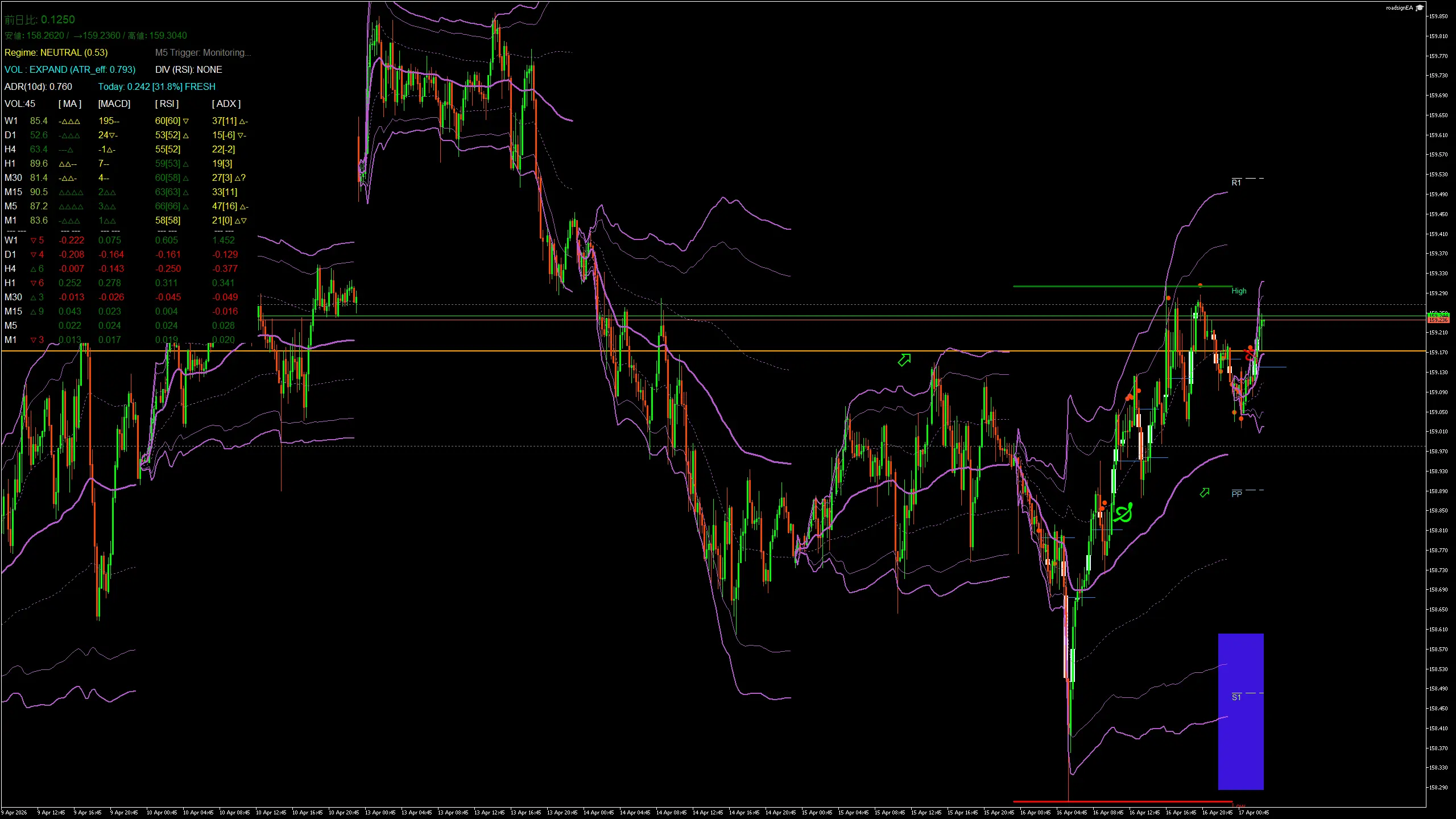Open the DIV (RSI): NONE selector

188,69
